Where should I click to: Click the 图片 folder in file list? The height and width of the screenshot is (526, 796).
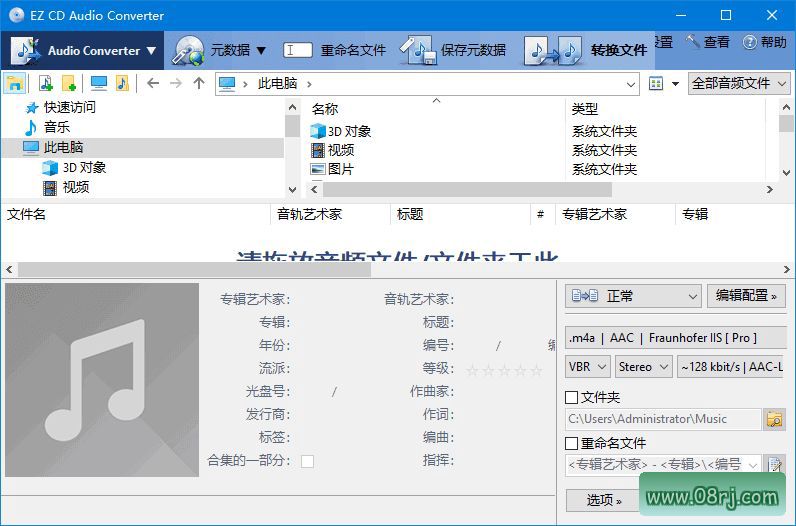341,169
